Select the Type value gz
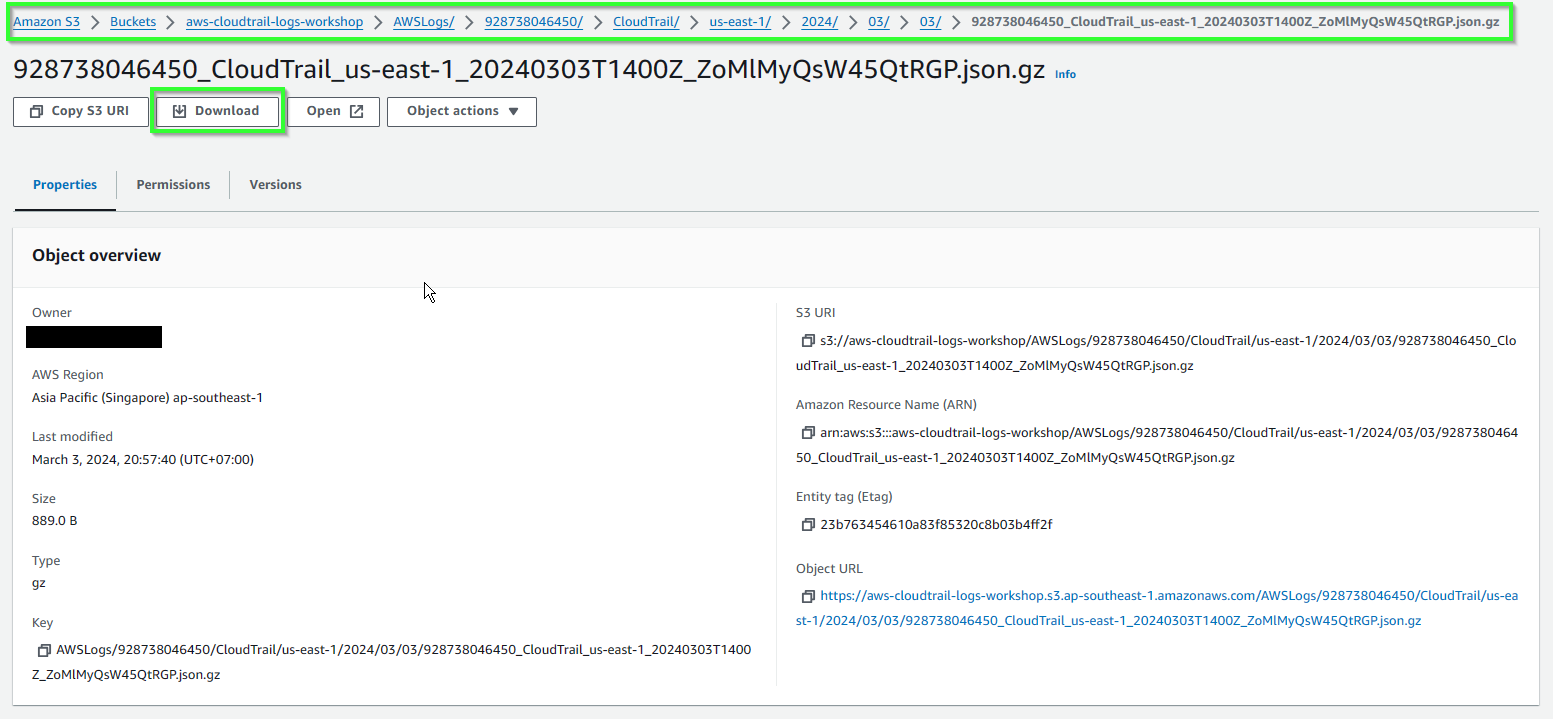The width and height of the screenshot is (1553, 719). (39, 583)
